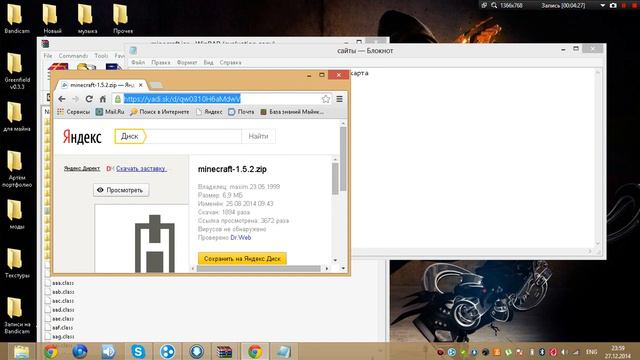Image resolution: width=640 pixels, height=360 pixels.
Task: Open Tools menu in WinRAR window
Action: tap(101, 56)
